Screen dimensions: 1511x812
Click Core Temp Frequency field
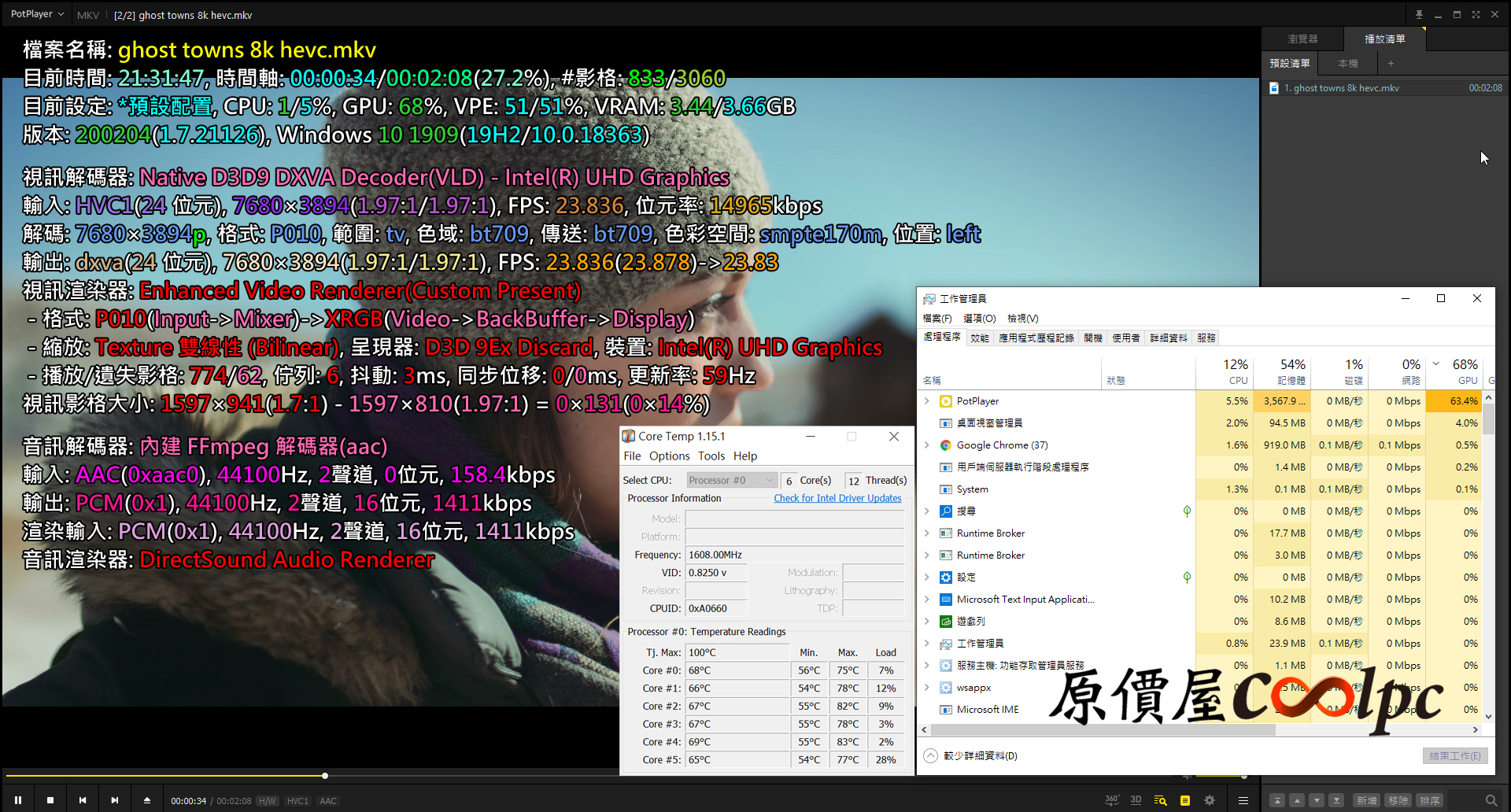point(795,555)
